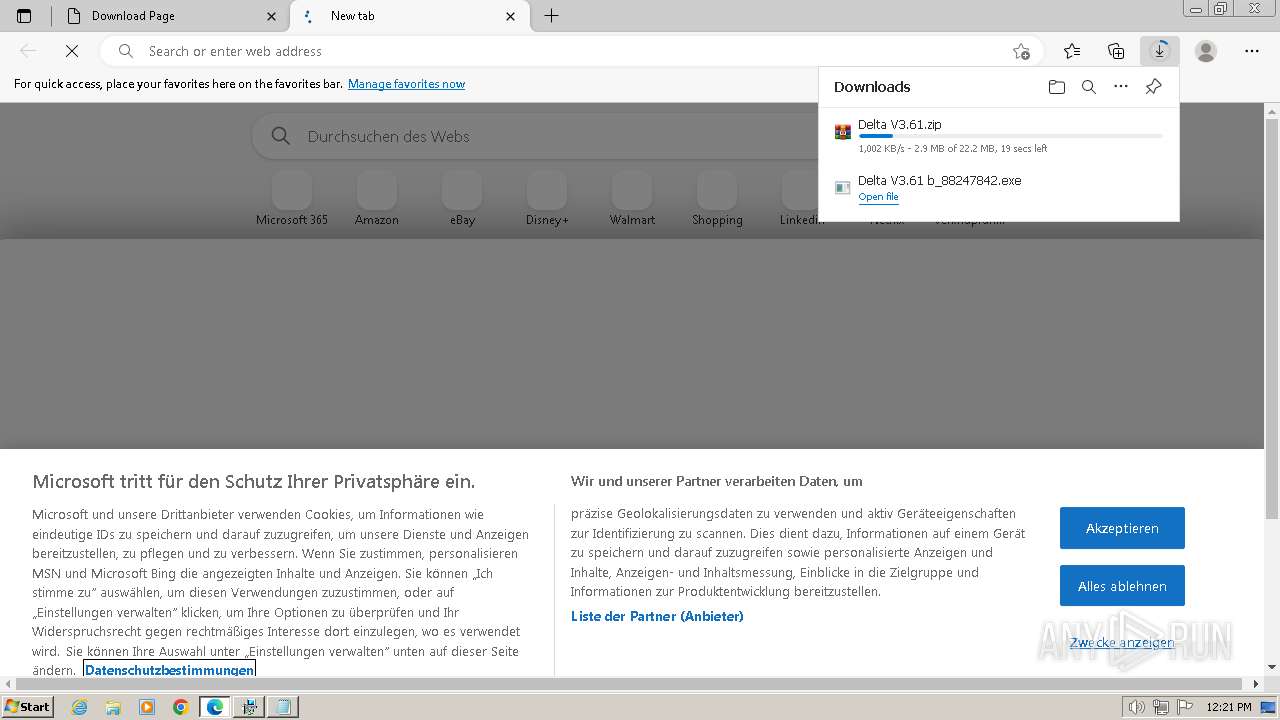
Task: Open Liste der Partner (Anbieter) link
Action: tap(657, 616)
